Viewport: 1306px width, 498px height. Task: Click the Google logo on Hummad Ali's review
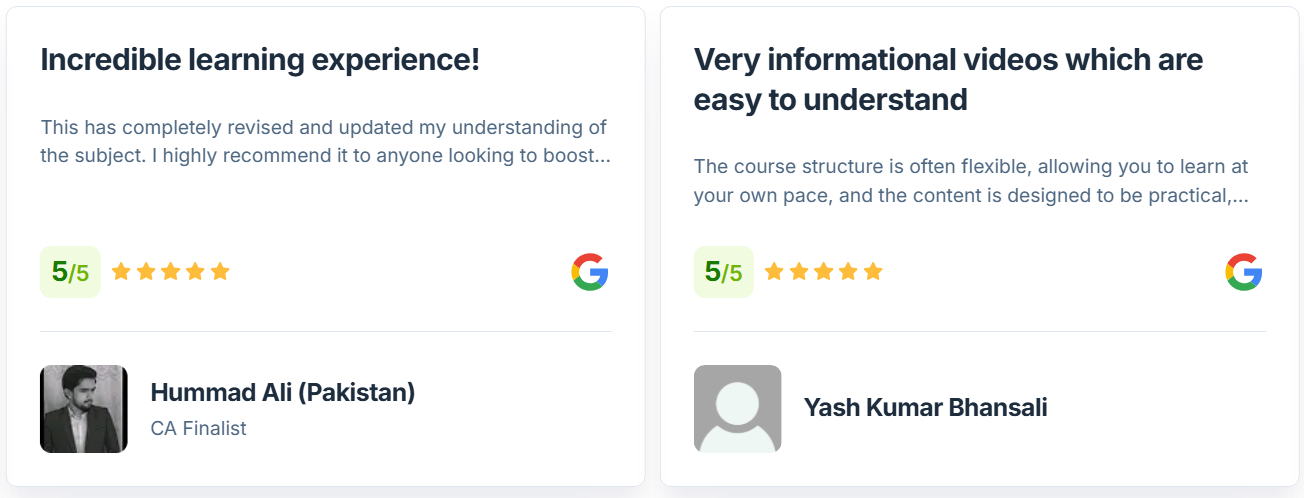pos(590,272)
